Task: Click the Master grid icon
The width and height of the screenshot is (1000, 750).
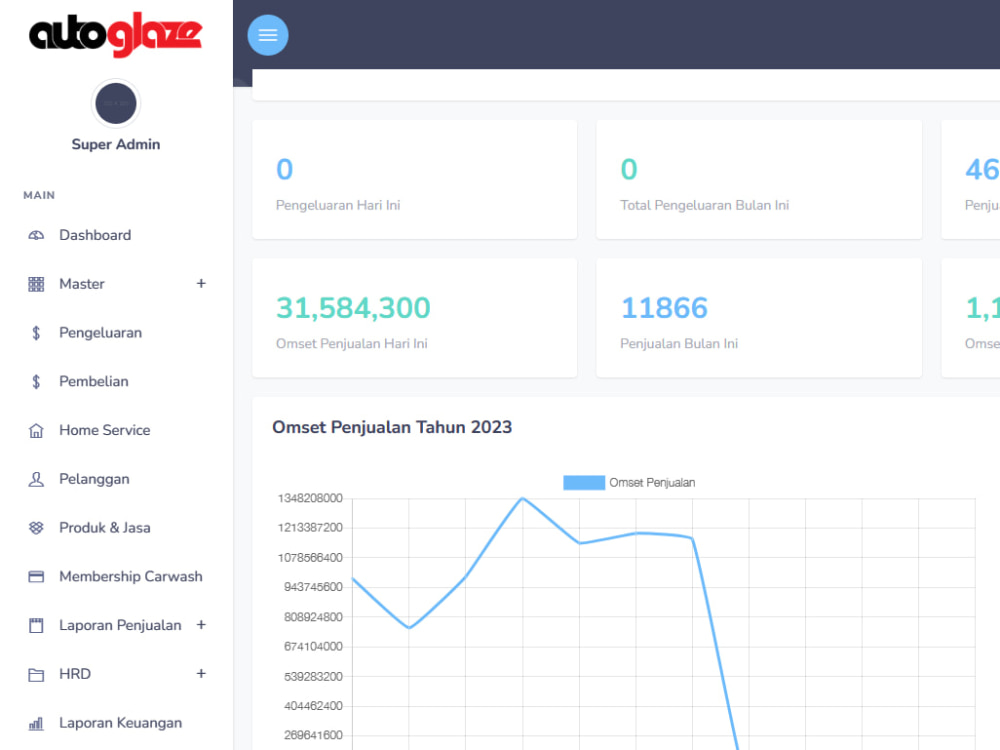Action: point(36,284)
